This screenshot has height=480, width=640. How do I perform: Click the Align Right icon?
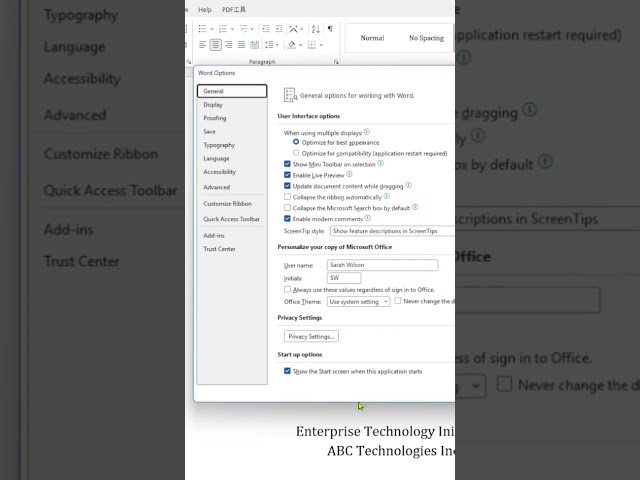click(x=229, y=45)
